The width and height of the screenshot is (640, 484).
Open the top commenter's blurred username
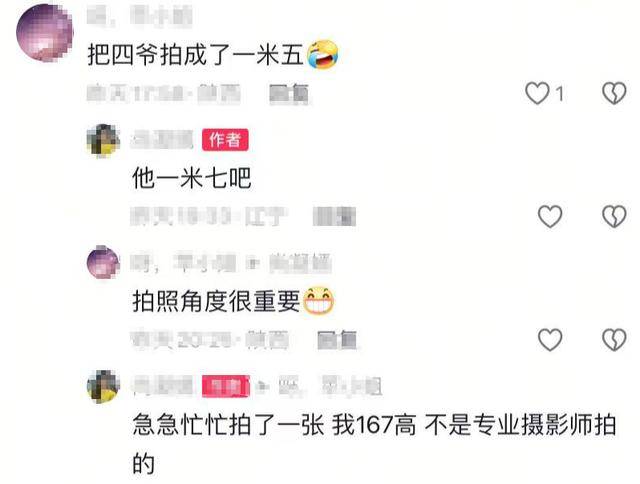coord(140,16)
